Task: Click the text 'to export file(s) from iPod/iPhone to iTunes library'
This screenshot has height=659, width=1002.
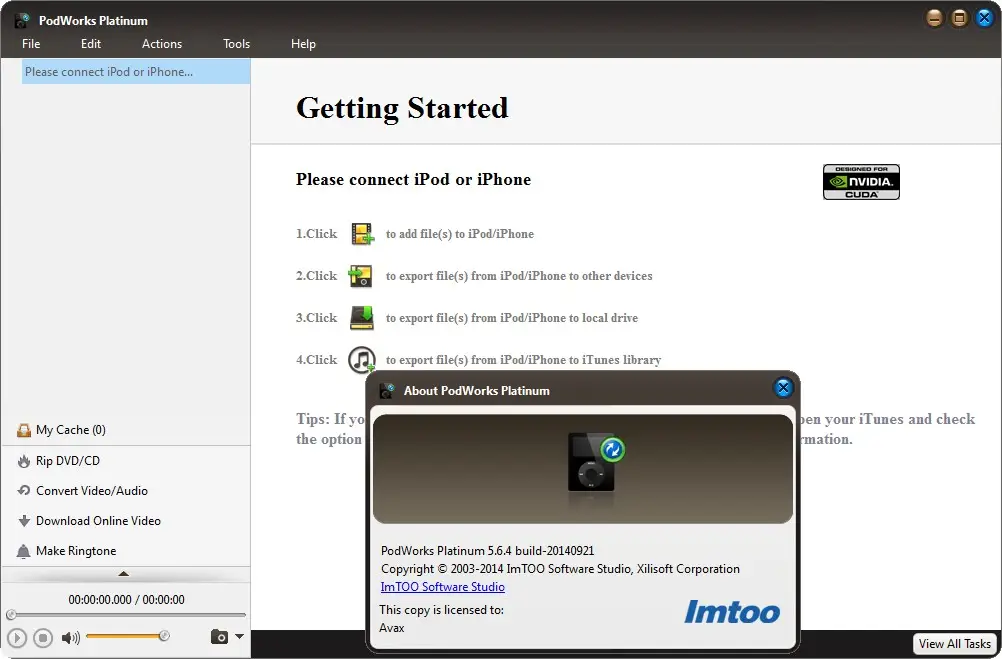Action: pos(523,360)
